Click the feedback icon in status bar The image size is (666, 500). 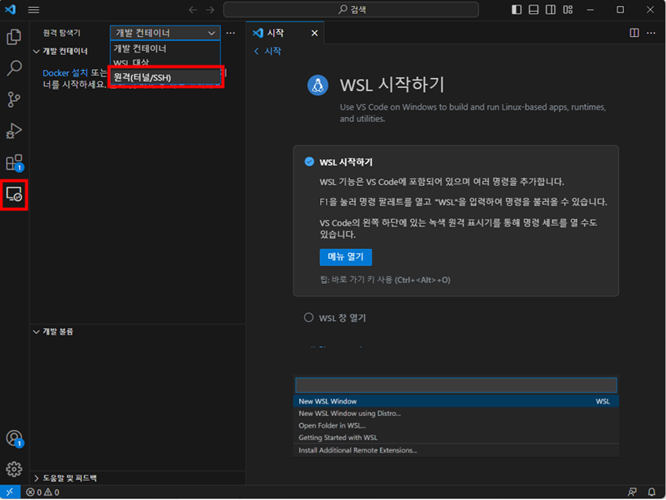tap(632, 492)
